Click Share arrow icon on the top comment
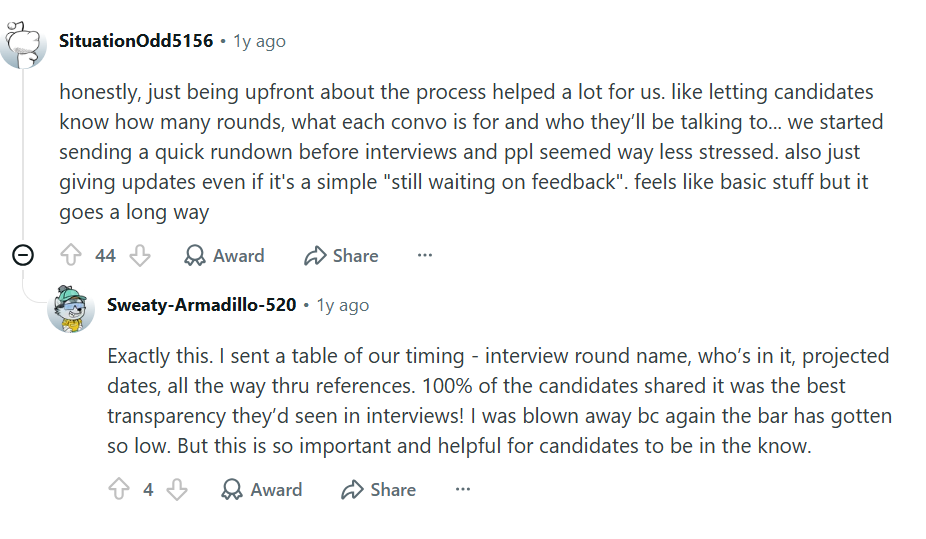The height and width of the screenshot is (539, 926). (x=315, y=256)
